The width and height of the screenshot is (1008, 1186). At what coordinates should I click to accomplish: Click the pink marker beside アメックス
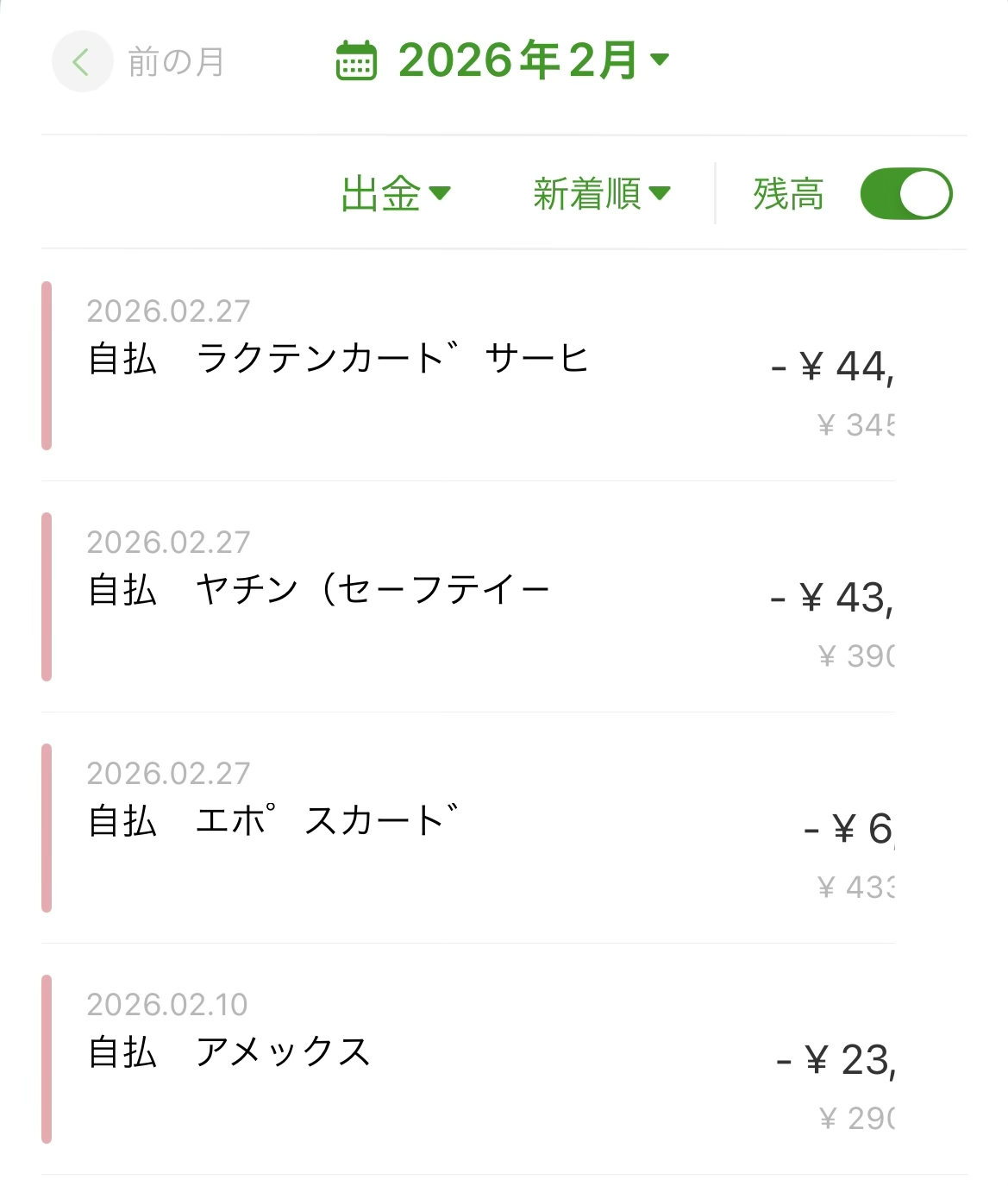(x=47, y=1059)
